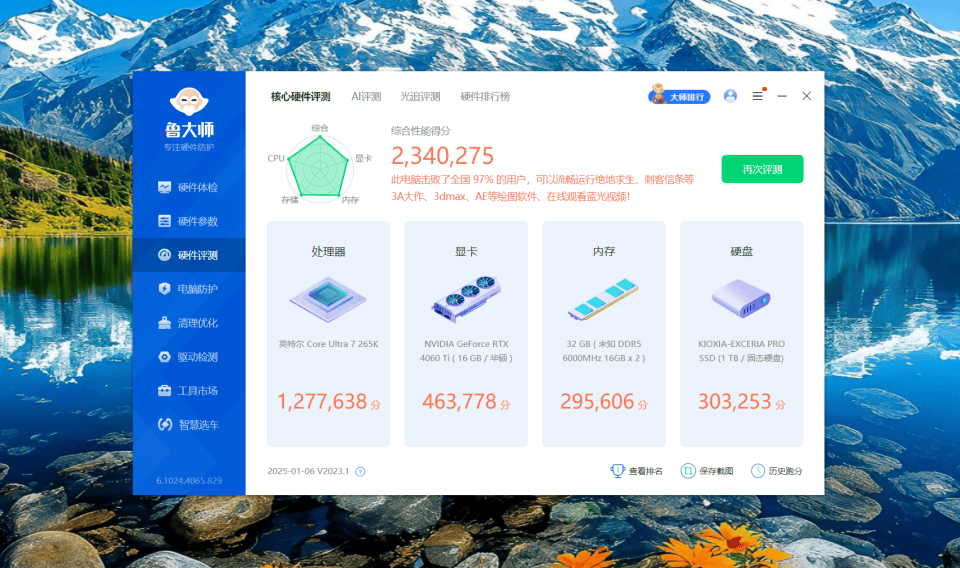Screen dimensions: 960x568
Task: Select 硬件参数 sidebar item
Action: pyautogui.click(x=188, y=221)
